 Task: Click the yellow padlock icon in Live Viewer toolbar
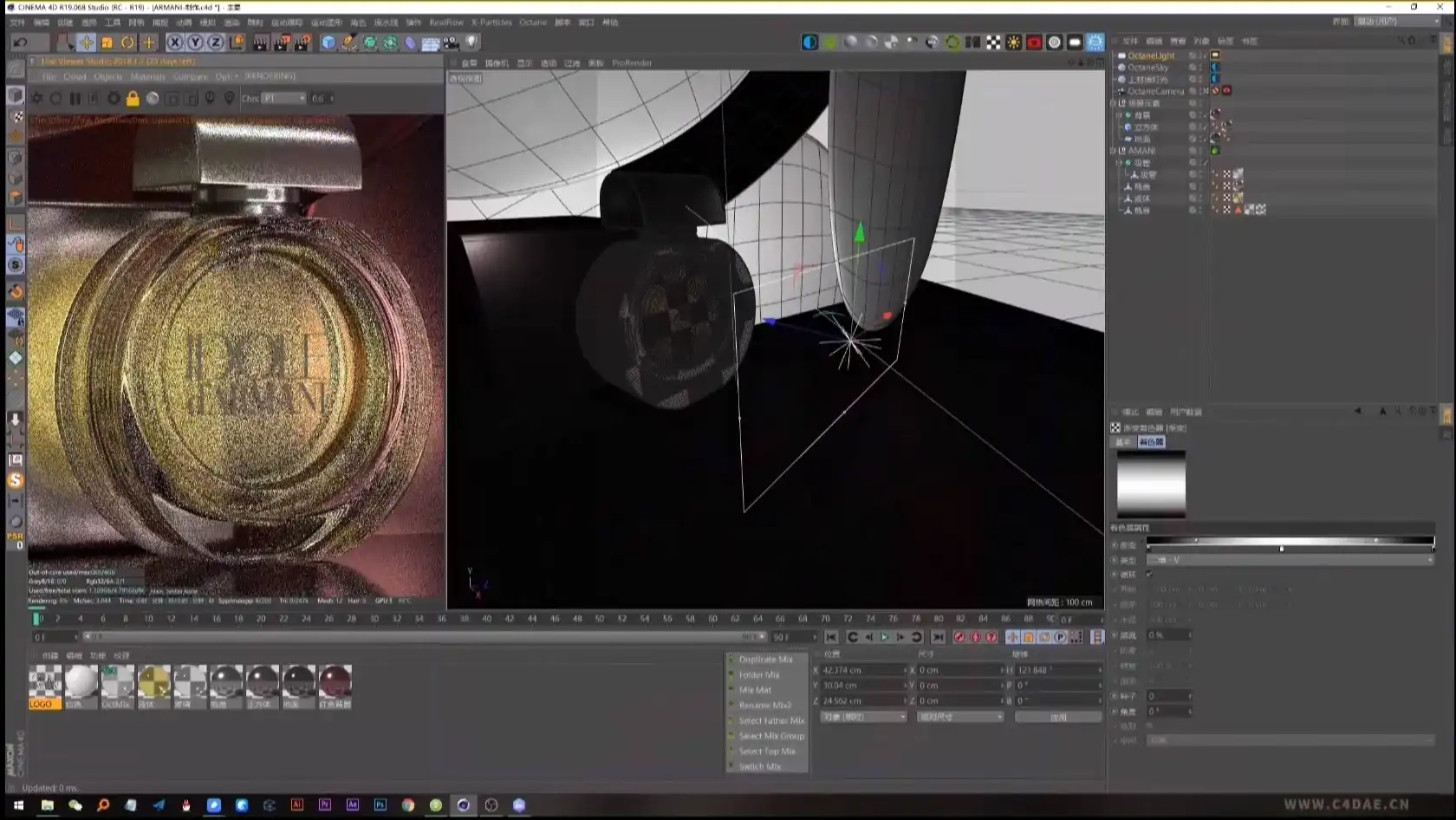pos(132,98)
